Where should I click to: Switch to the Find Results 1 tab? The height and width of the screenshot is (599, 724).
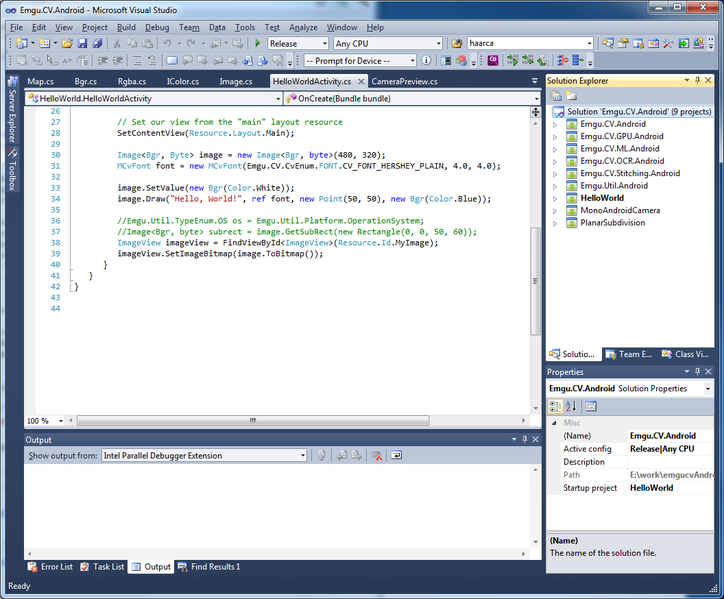pos(209,567)
